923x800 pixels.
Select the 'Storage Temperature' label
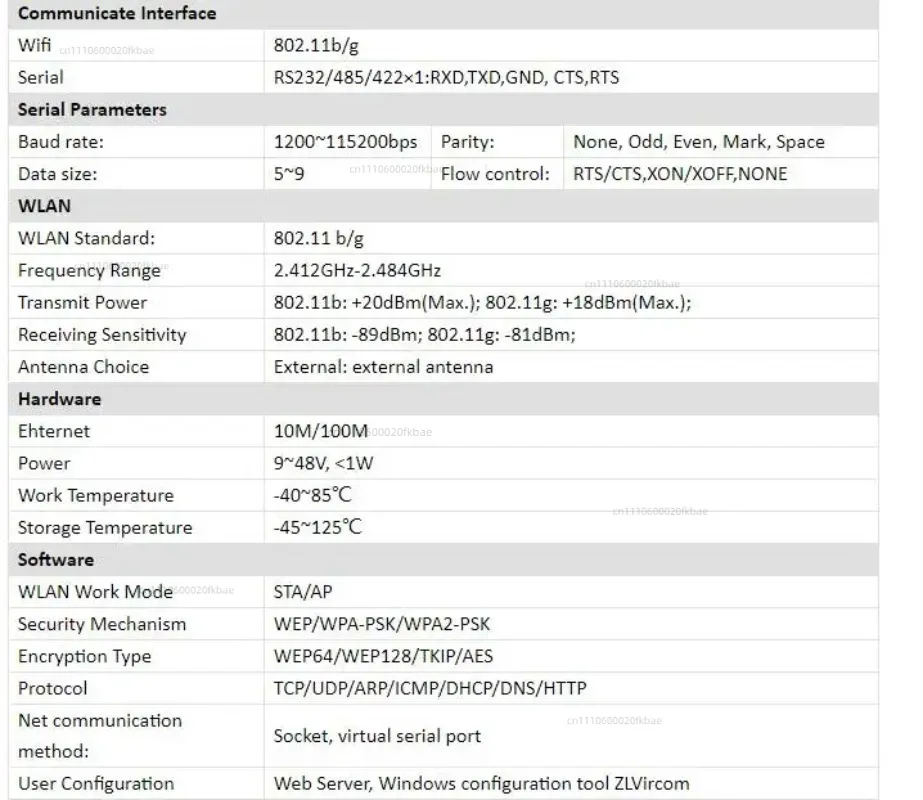tap(105, 528)
